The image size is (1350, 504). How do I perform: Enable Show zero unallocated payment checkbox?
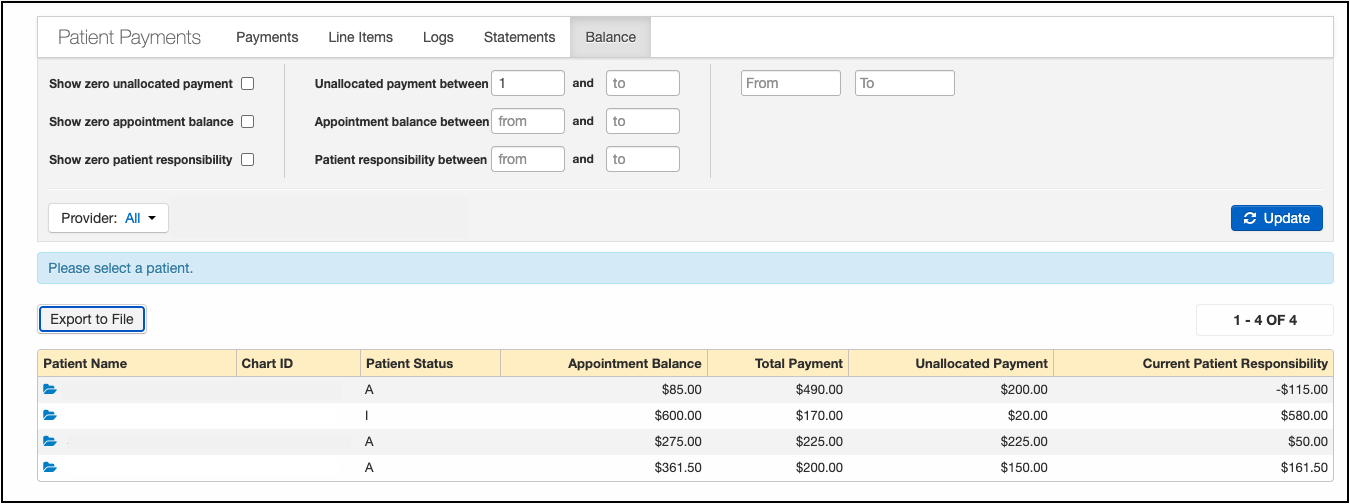[248, 84]
